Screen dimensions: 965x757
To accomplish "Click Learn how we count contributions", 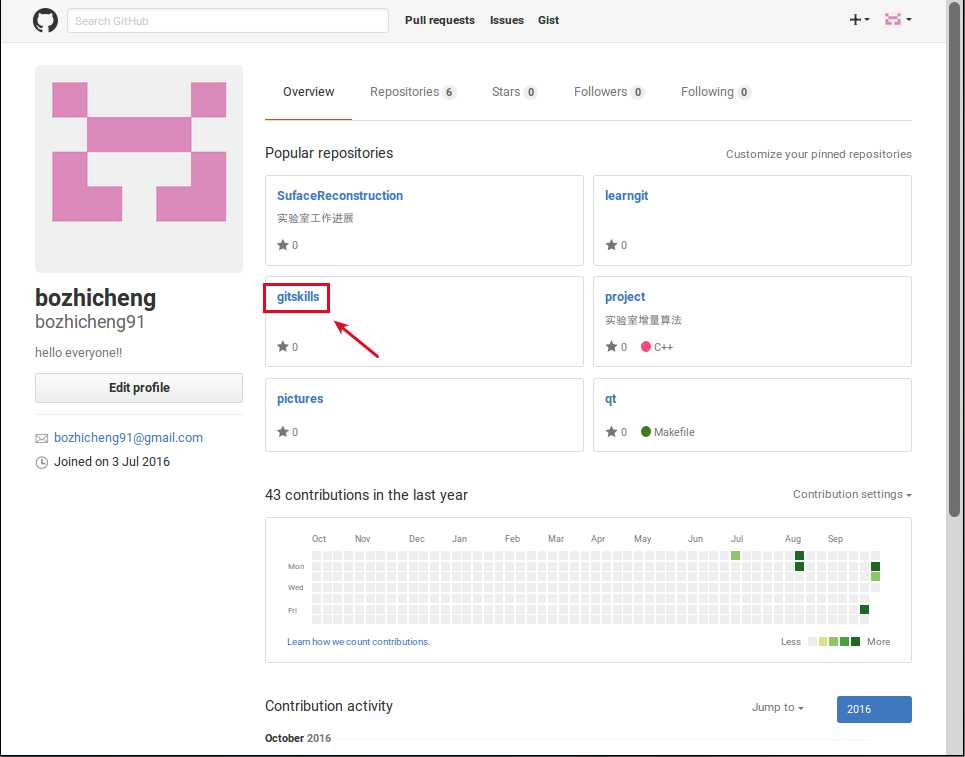I will (x=358, y=641).
